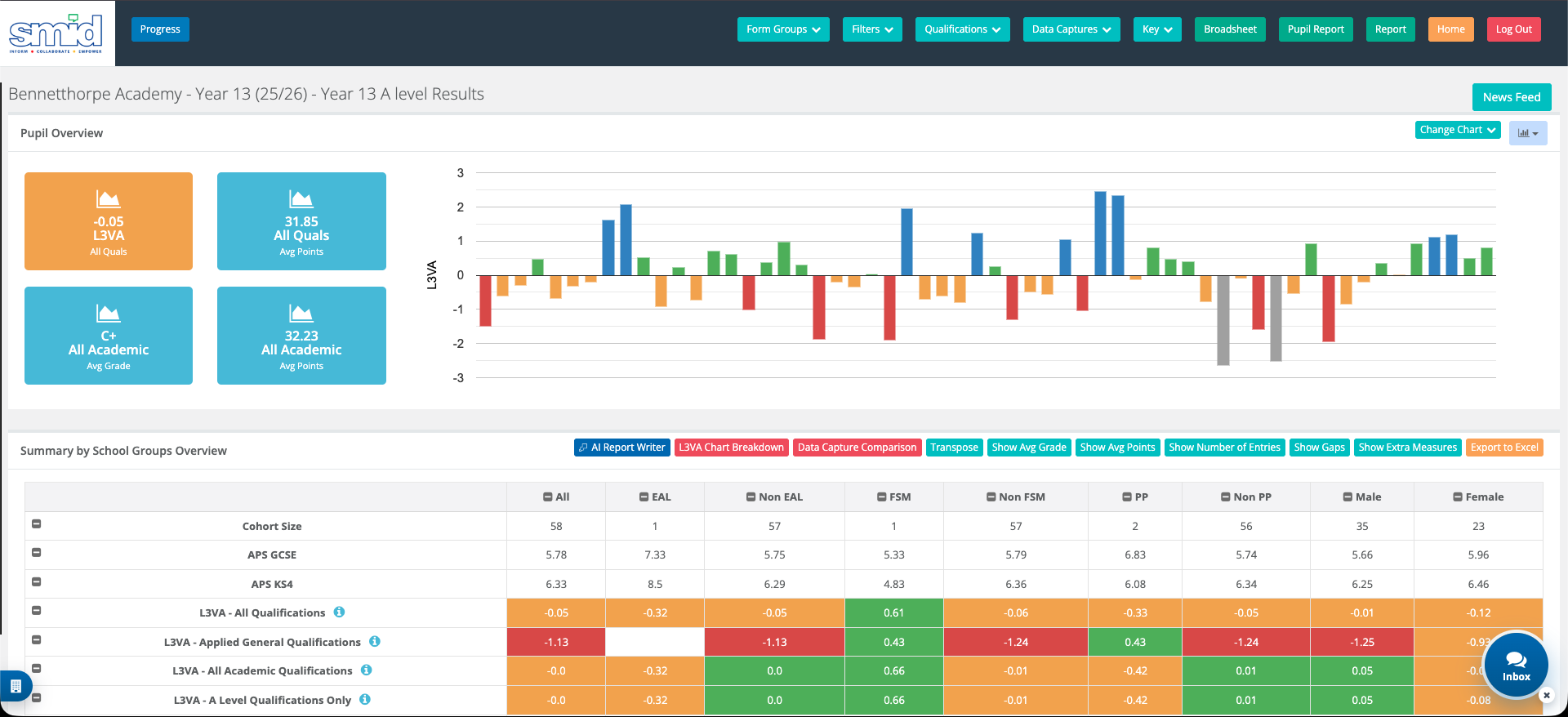The height and width of the screenshot is (717, 1568).
Task: Click the Progress button
Action: 160,29
